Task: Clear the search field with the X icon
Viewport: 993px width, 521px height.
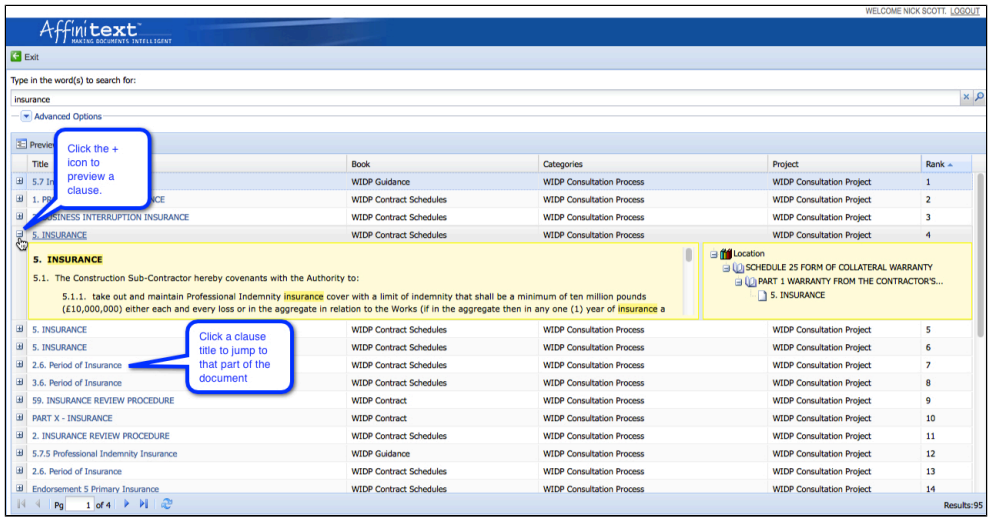Action: [966, 98]
